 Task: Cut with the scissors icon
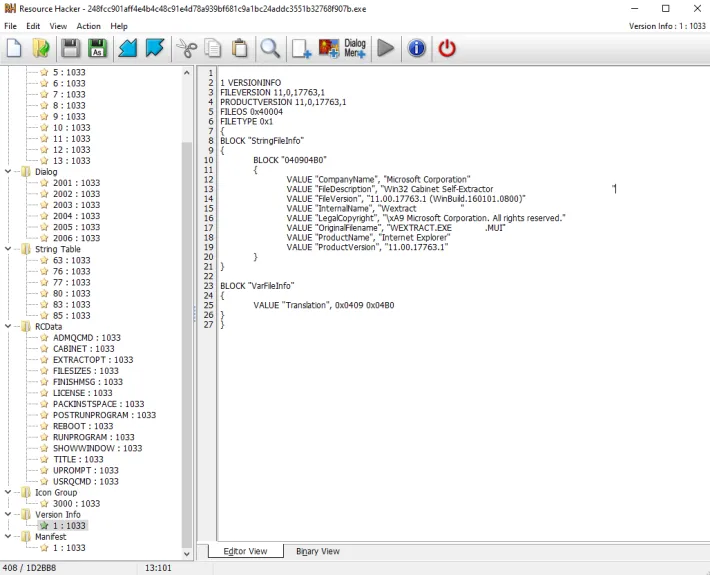point(187,48)
